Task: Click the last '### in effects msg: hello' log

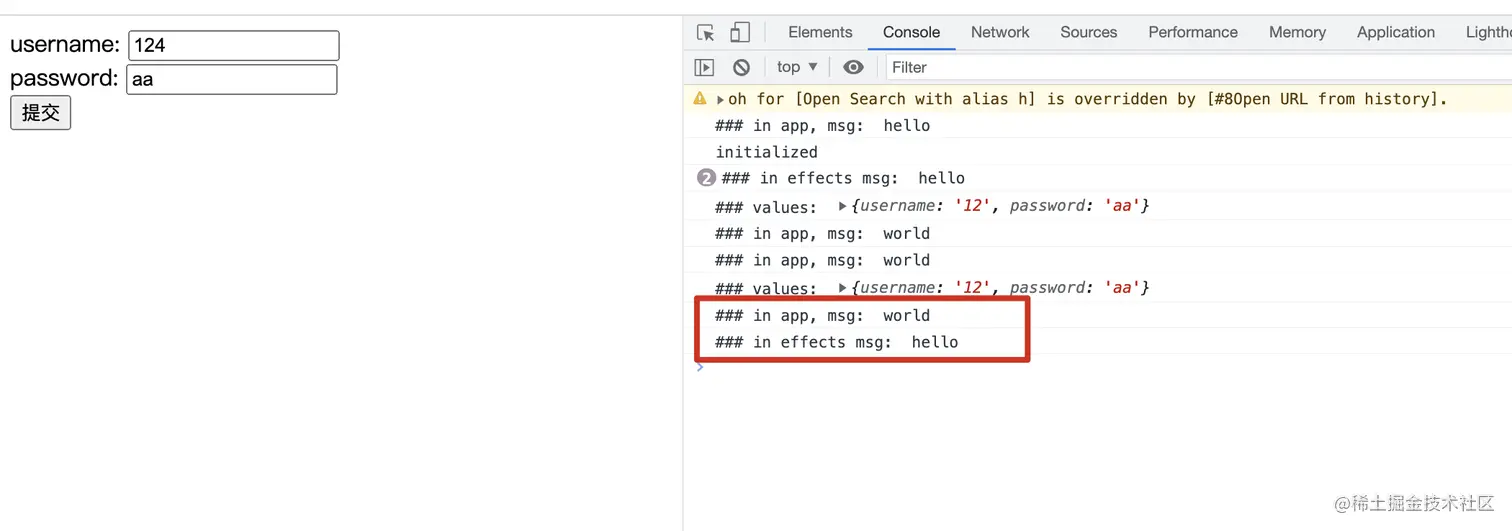Action: [x=836, y=342]
